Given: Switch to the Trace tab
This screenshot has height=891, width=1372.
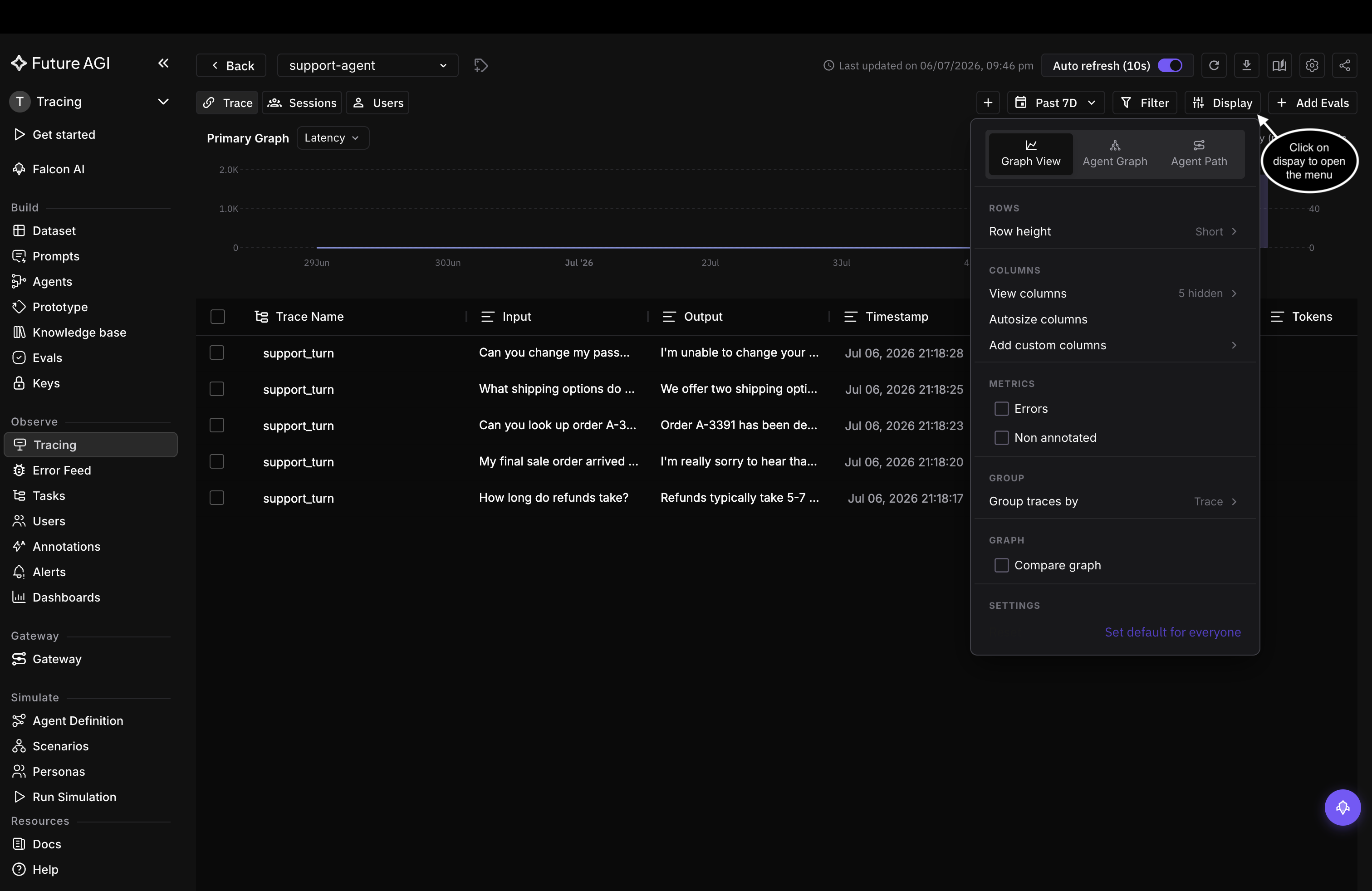Looking at the screenshot, I should click(227, 103).
